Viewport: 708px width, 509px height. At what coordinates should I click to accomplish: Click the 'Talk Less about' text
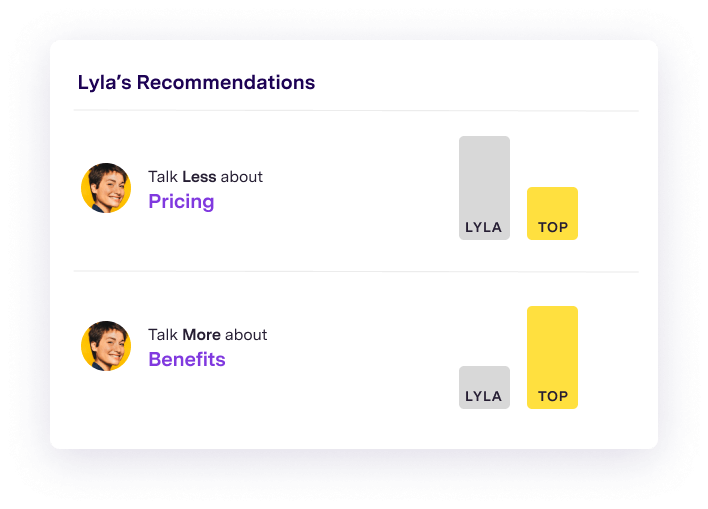[x=205, y=177]
